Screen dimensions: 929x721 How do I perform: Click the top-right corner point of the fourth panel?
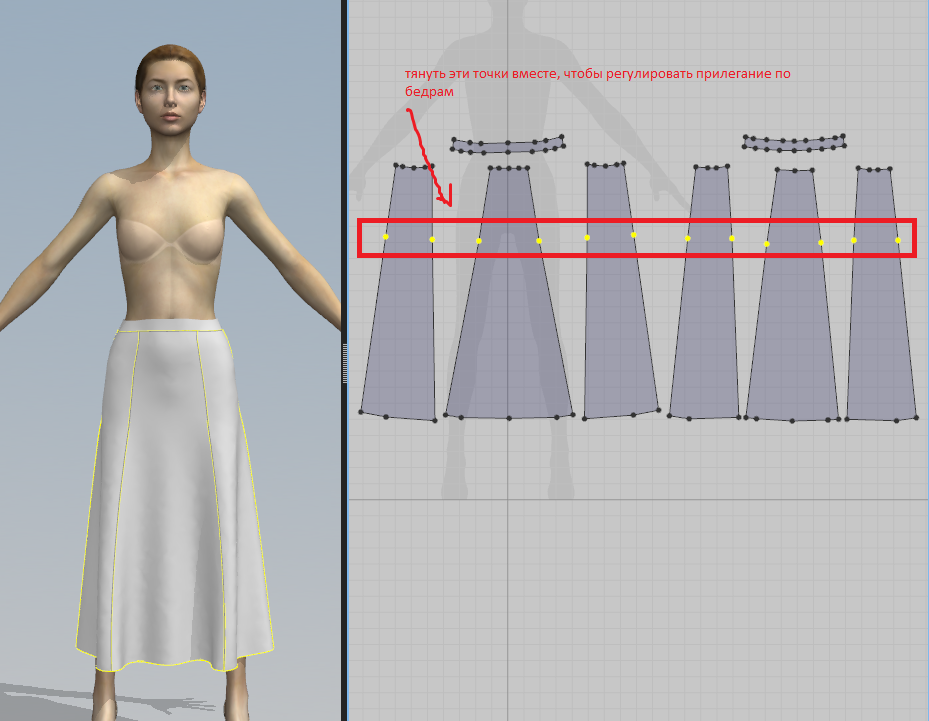click(x=728, y=166)
